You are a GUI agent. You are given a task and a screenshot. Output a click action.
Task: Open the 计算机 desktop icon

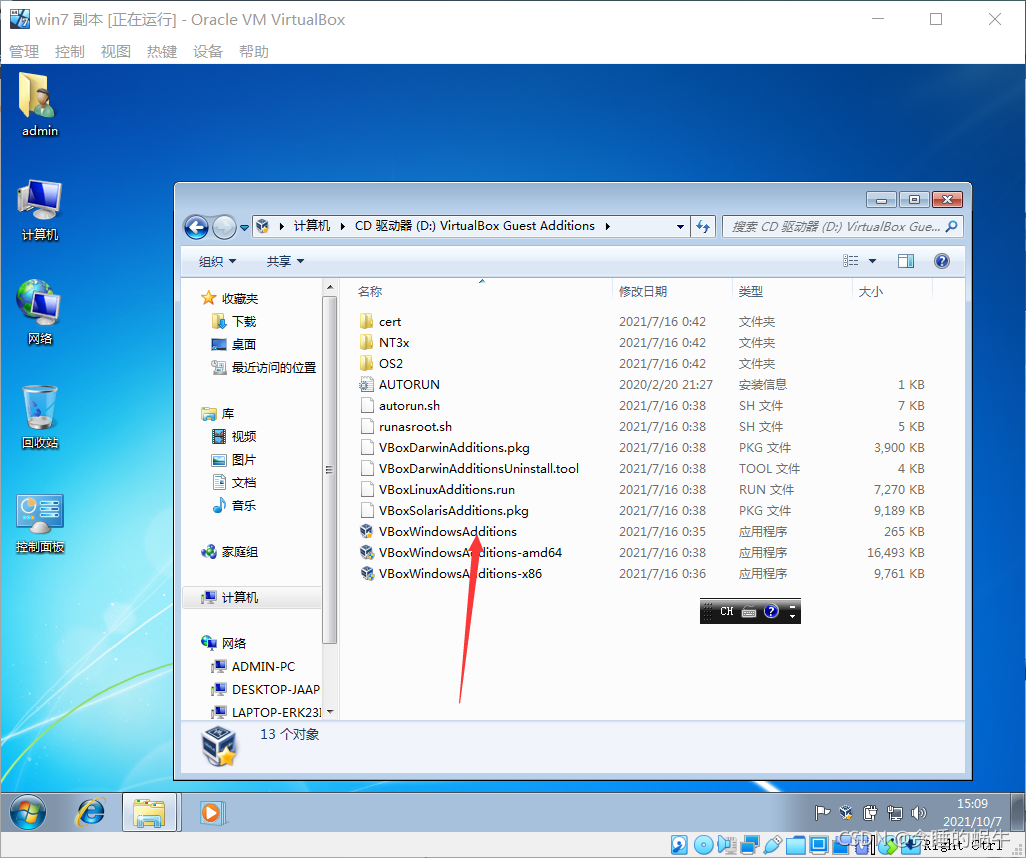pyautogui.click(x=40, y=209)
